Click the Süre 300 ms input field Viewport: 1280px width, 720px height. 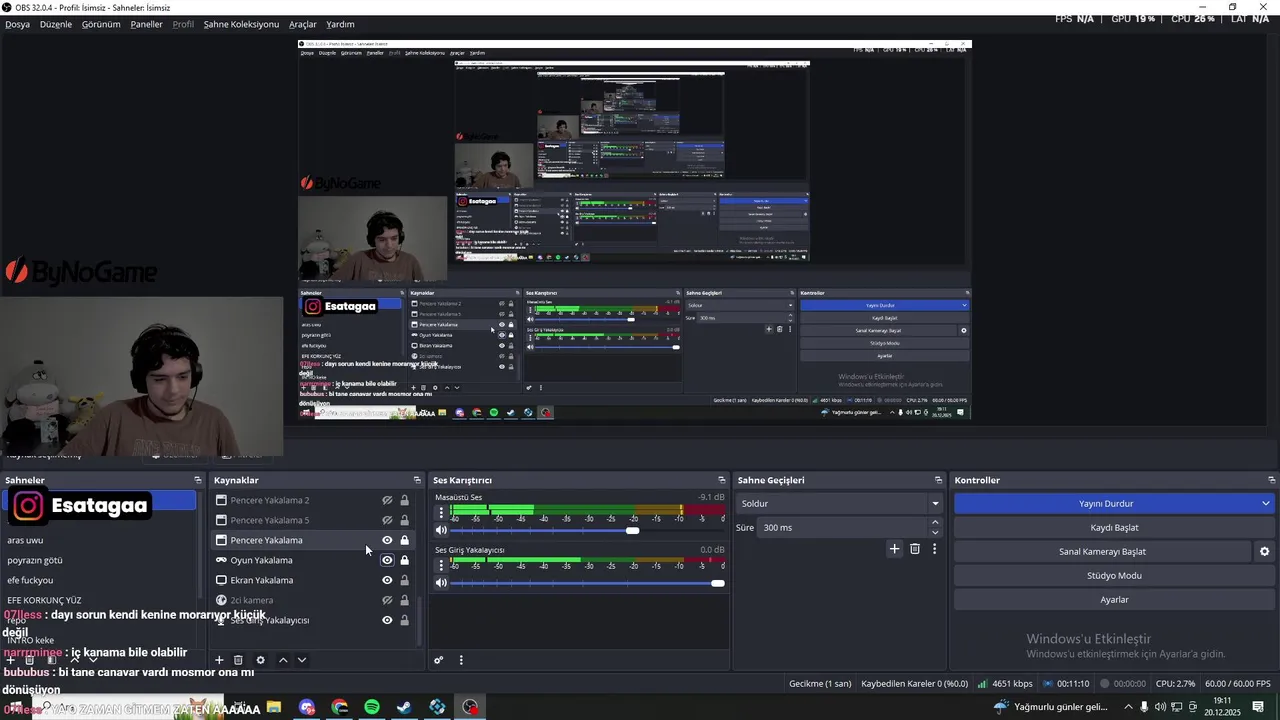pos(843,527)
